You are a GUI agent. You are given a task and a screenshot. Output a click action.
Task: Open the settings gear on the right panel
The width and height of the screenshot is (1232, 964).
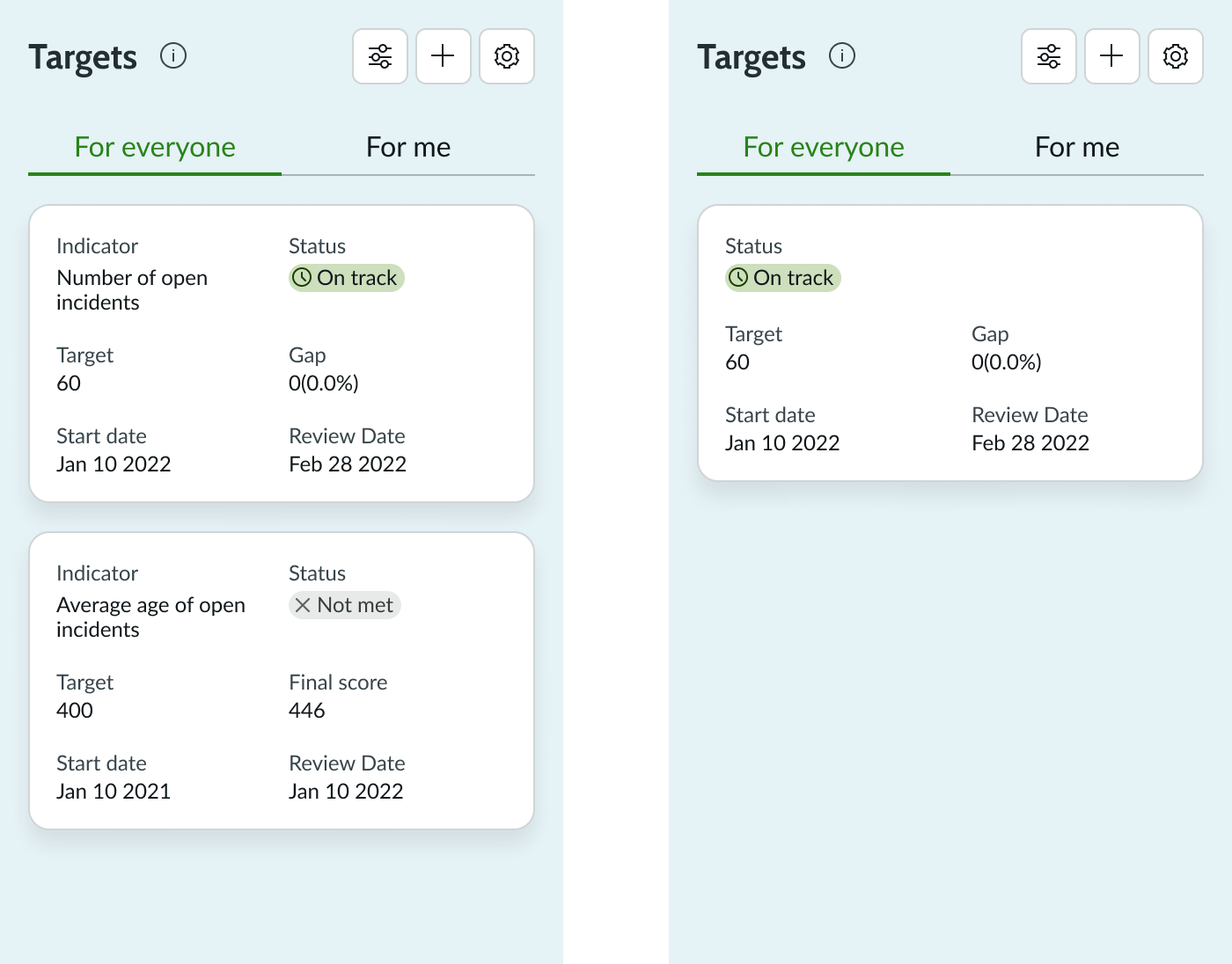pos(1175,55)
